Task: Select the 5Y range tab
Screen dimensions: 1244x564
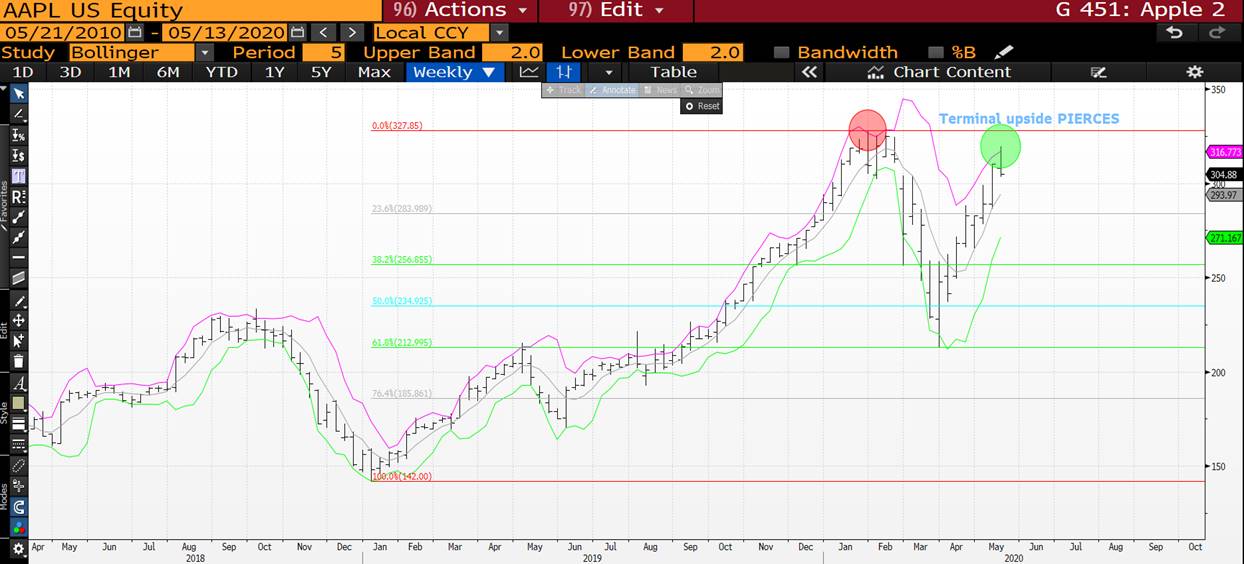Action: tap(321, 72)
